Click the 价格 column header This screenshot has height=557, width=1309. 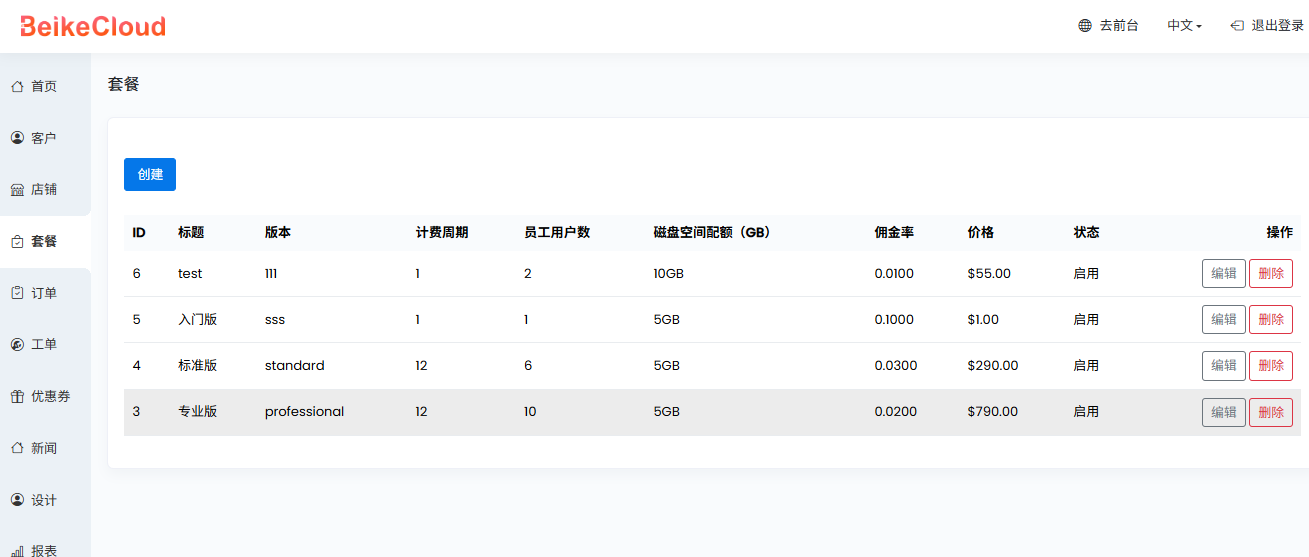tap(981, 232)
